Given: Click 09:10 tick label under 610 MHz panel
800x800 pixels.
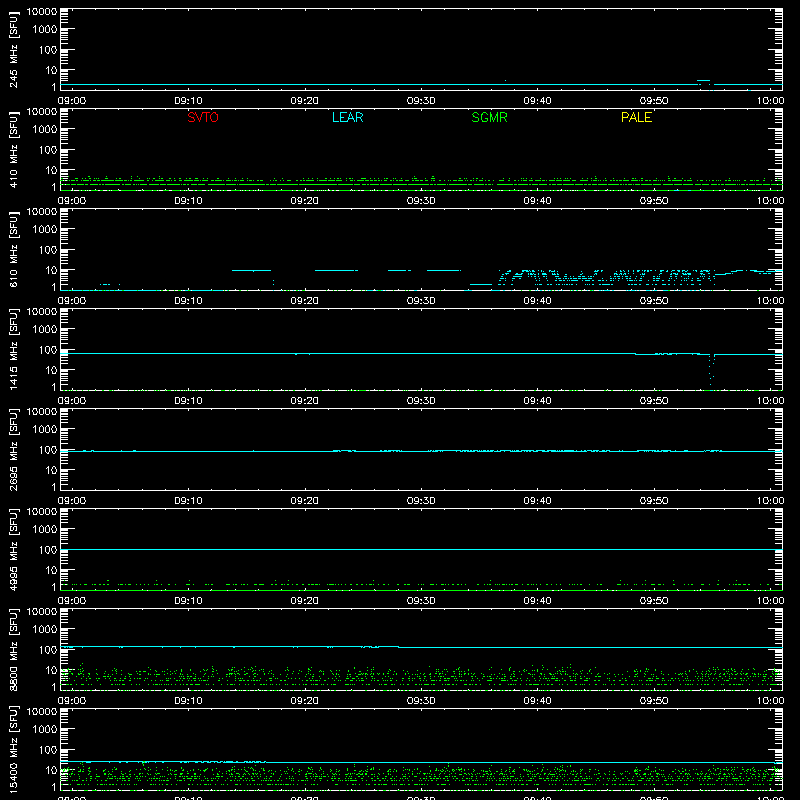Looking at the screenshot, I should pos(188,301).
